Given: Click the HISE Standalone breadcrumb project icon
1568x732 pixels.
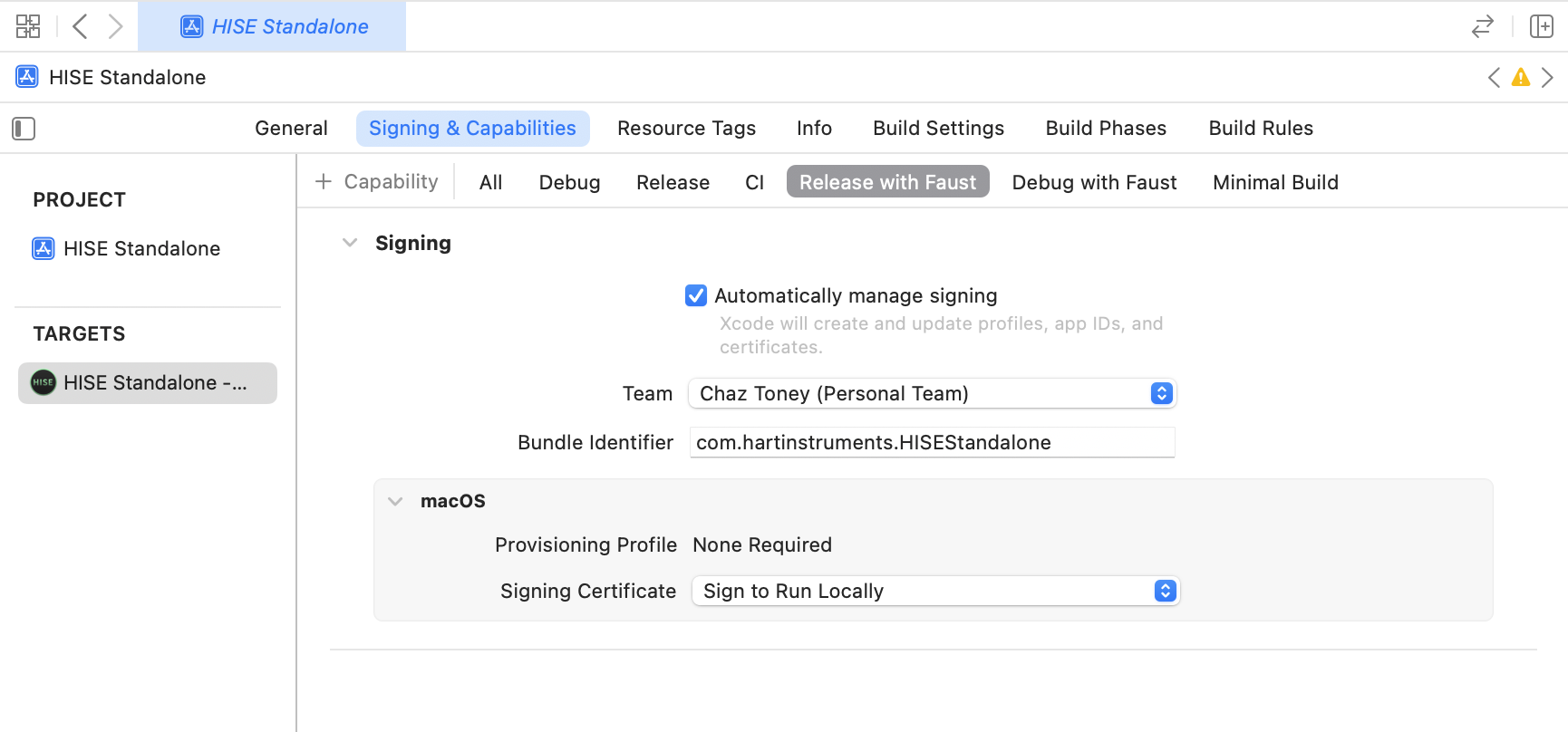Looking at the screenshot, I should [27, 77].
